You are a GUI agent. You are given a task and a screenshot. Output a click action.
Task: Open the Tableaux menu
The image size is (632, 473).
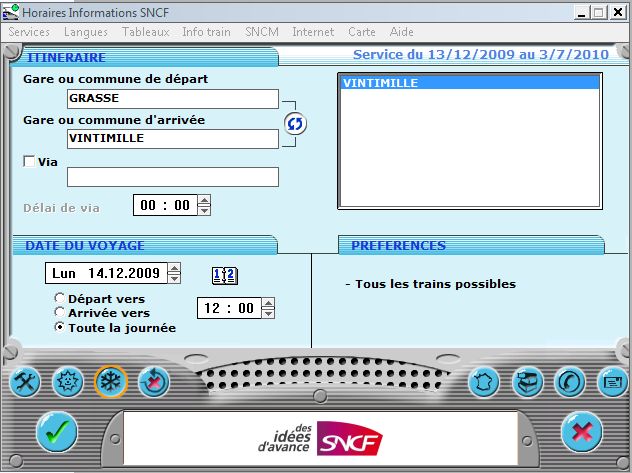(x=146, y=32)
